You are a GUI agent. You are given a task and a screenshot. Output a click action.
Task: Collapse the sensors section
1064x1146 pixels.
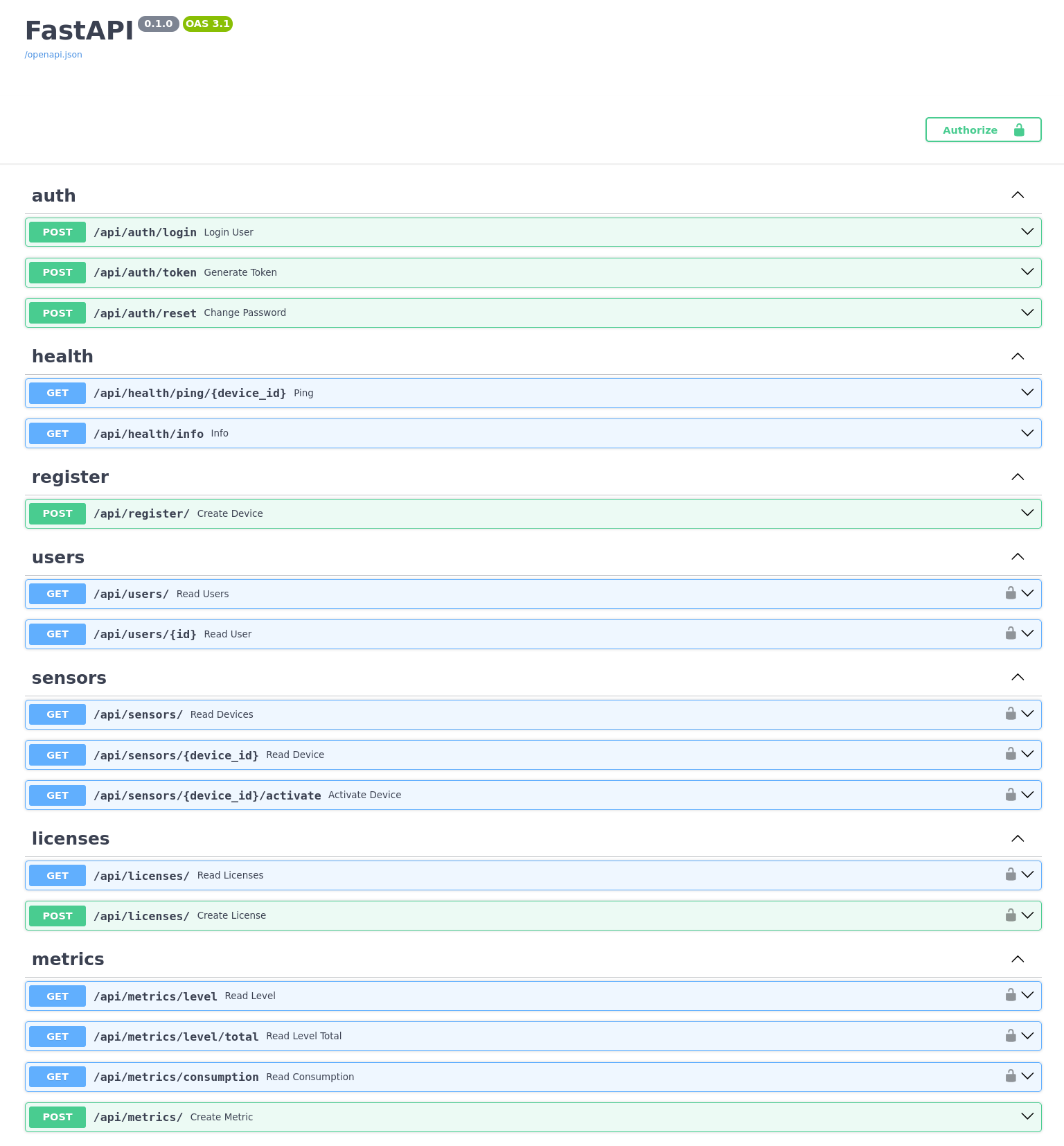point(1017,678)
